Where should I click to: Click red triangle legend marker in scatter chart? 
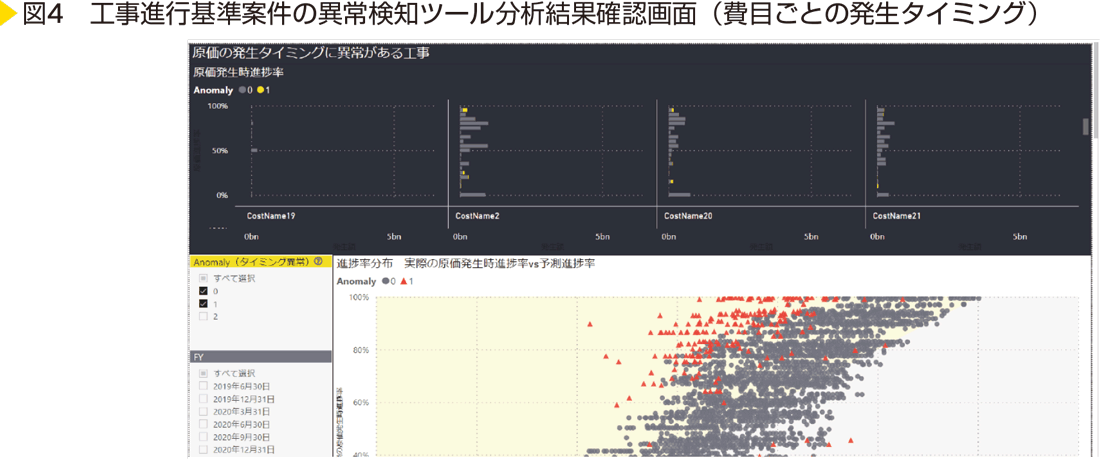(404, 282)
